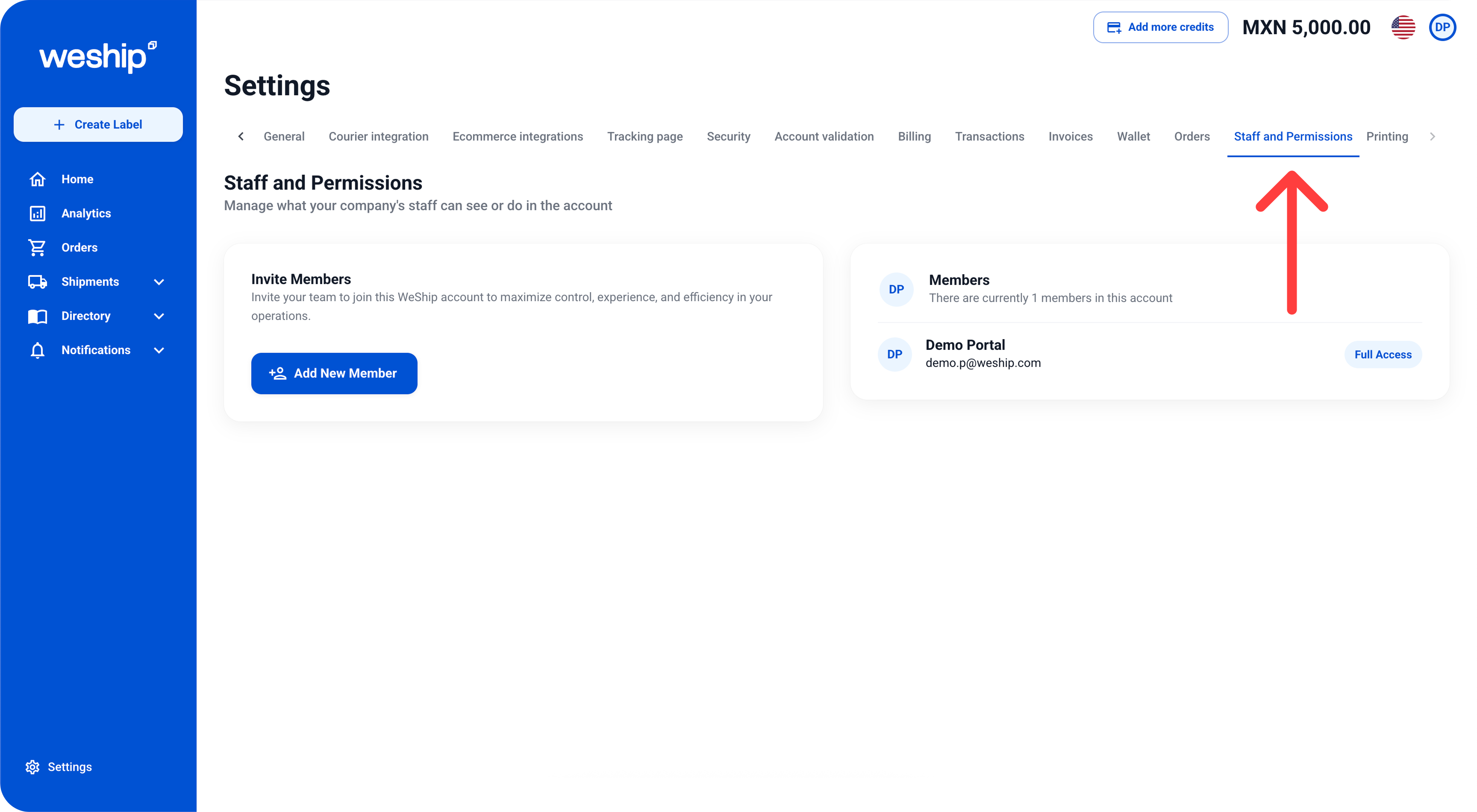The image size is (1477, 812).
Task: Click the Settings gear icon
Action: pos(32,767)
